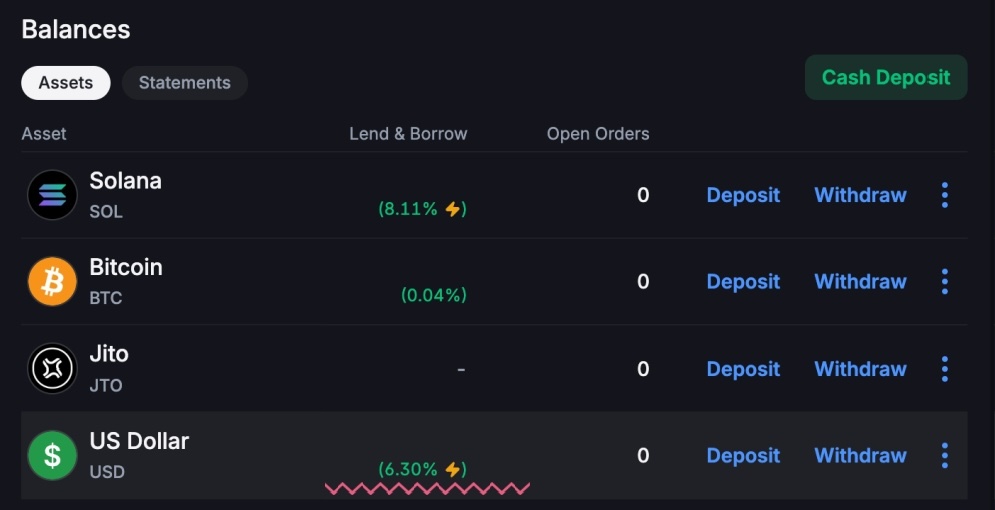The height and width of the screenshot is (510, 995).
Task: Click the Cash Deposit button
Action: (x=886, y=77)
